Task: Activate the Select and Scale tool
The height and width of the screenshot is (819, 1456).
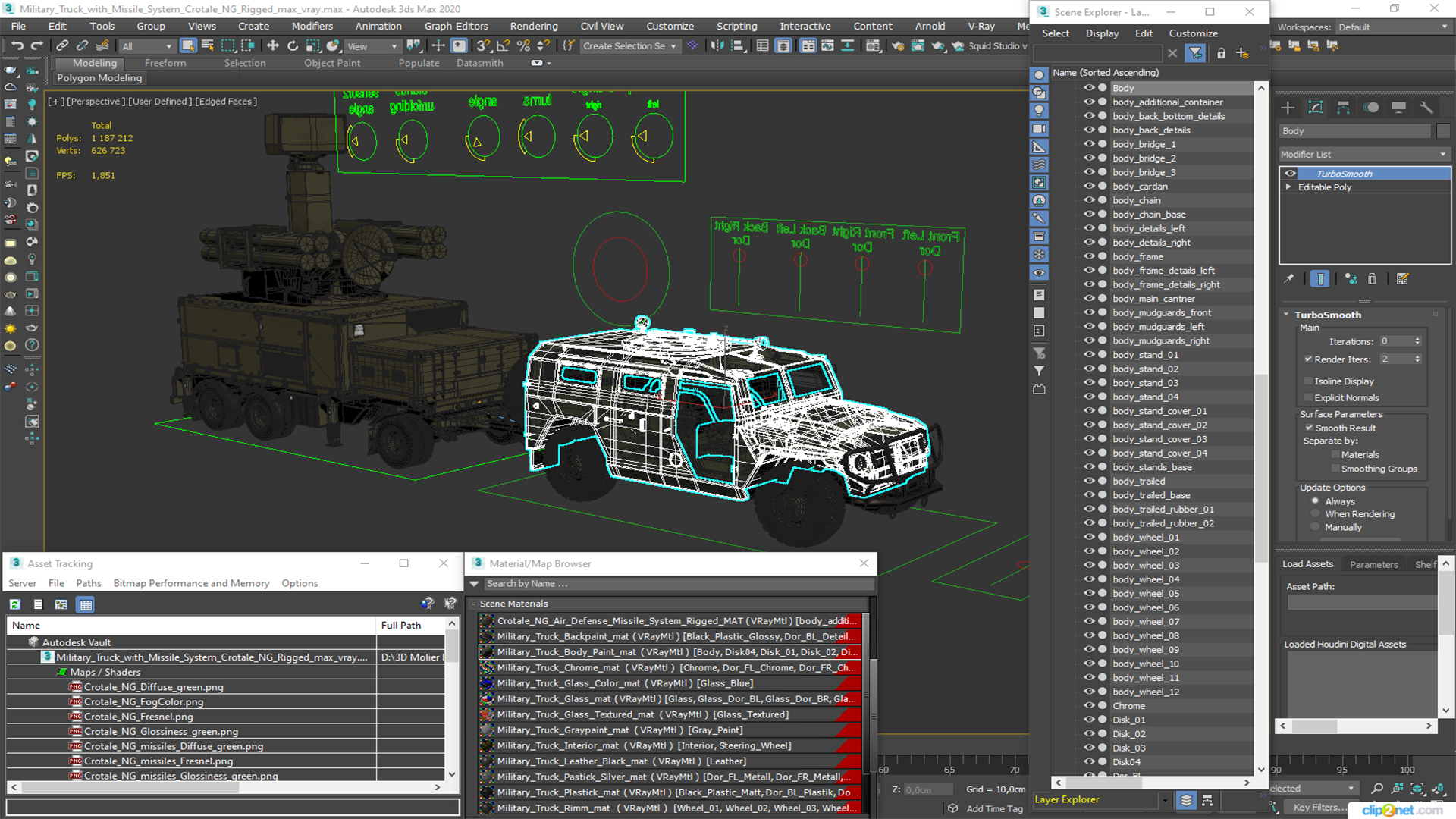Action: (x=312, y=46)
